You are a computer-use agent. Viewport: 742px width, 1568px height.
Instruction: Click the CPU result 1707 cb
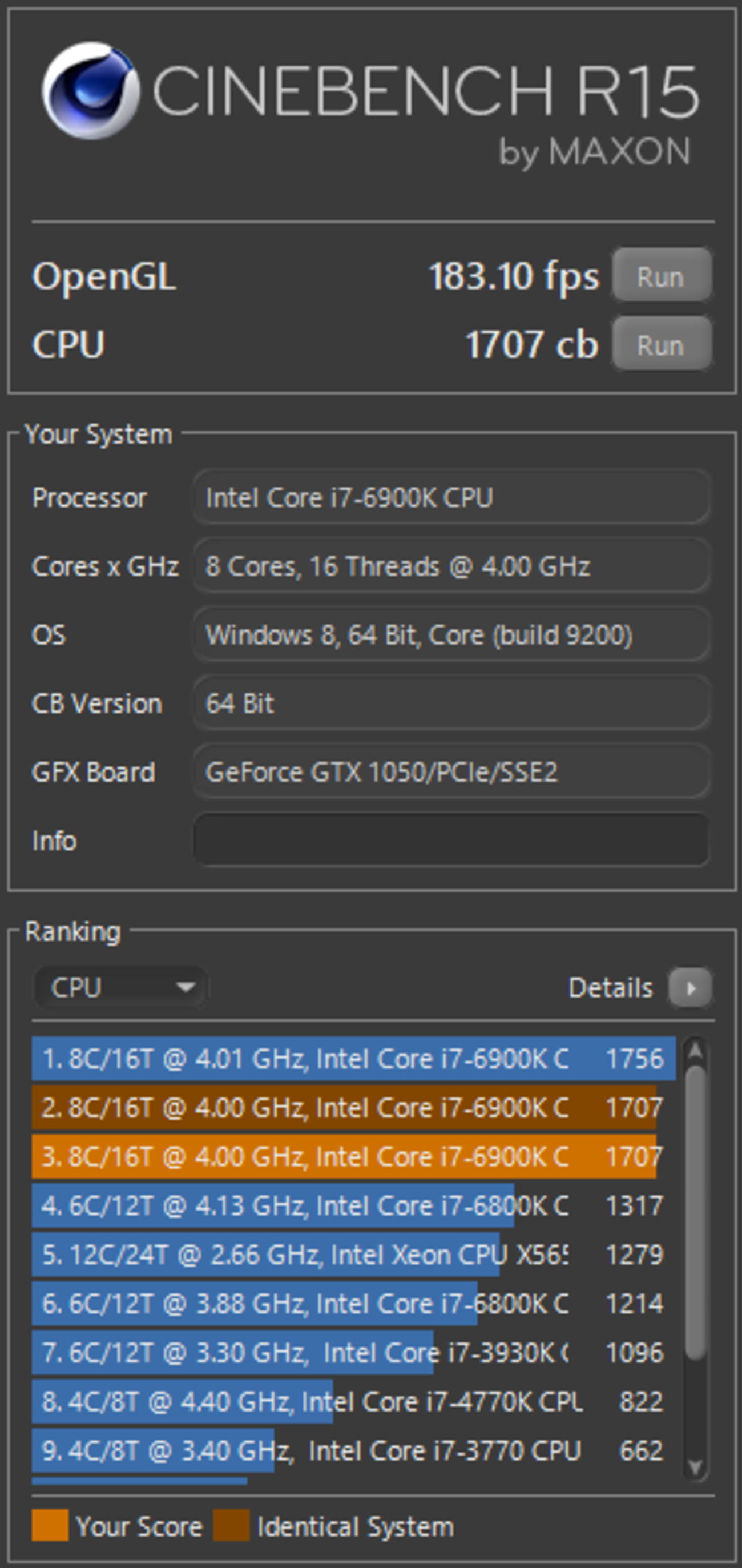[532, 344]
